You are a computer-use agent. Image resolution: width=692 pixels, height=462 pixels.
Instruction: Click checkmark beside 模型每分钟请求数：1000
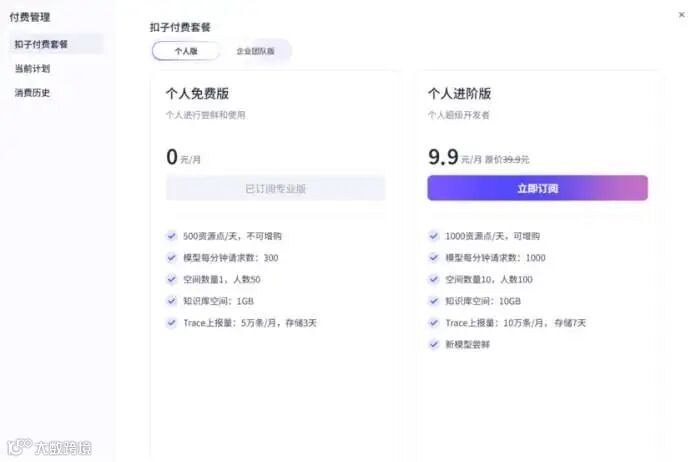[x=434, y=257]
